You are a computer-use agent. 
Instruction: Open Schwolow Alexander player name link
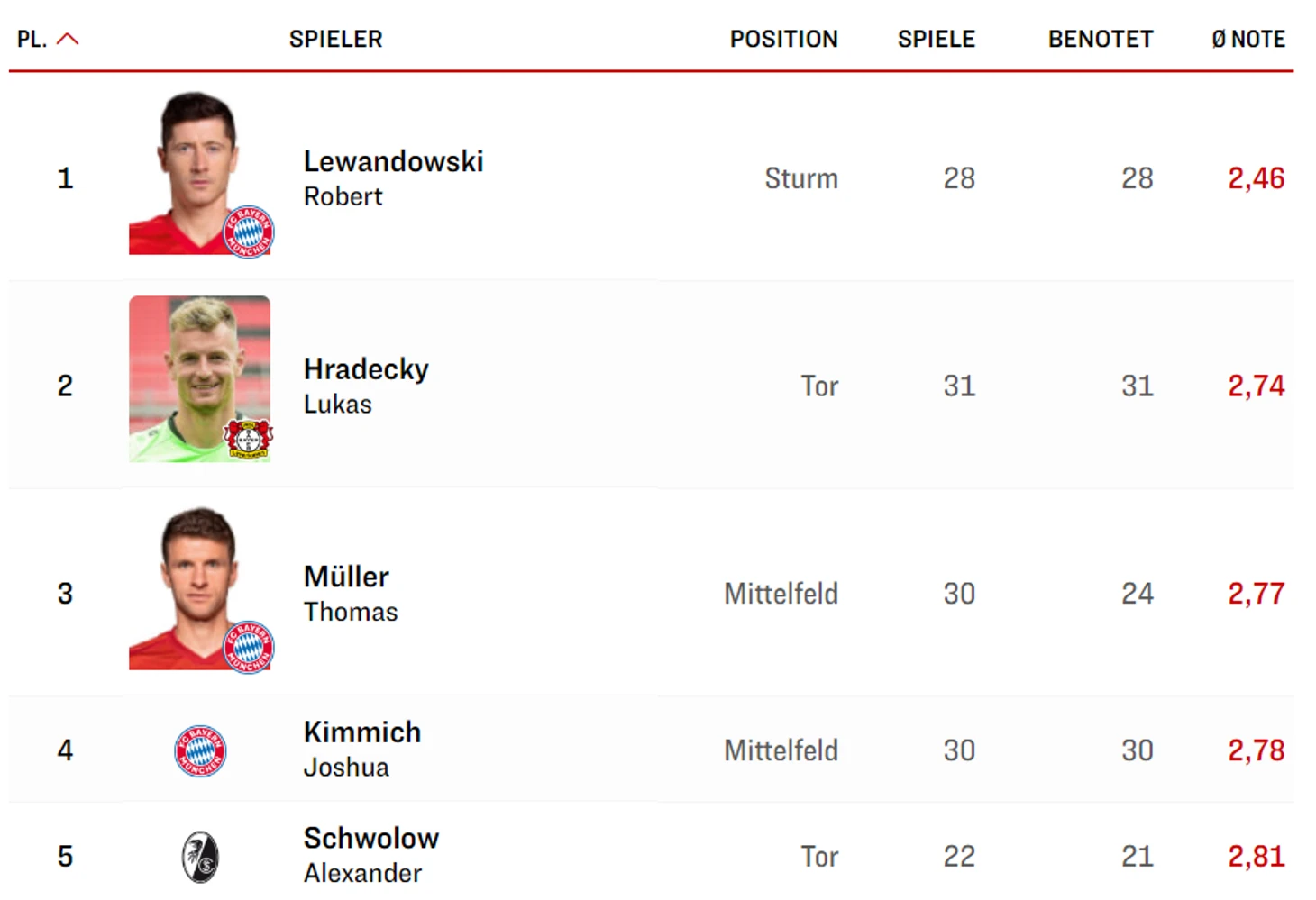(x=370, y=855)
